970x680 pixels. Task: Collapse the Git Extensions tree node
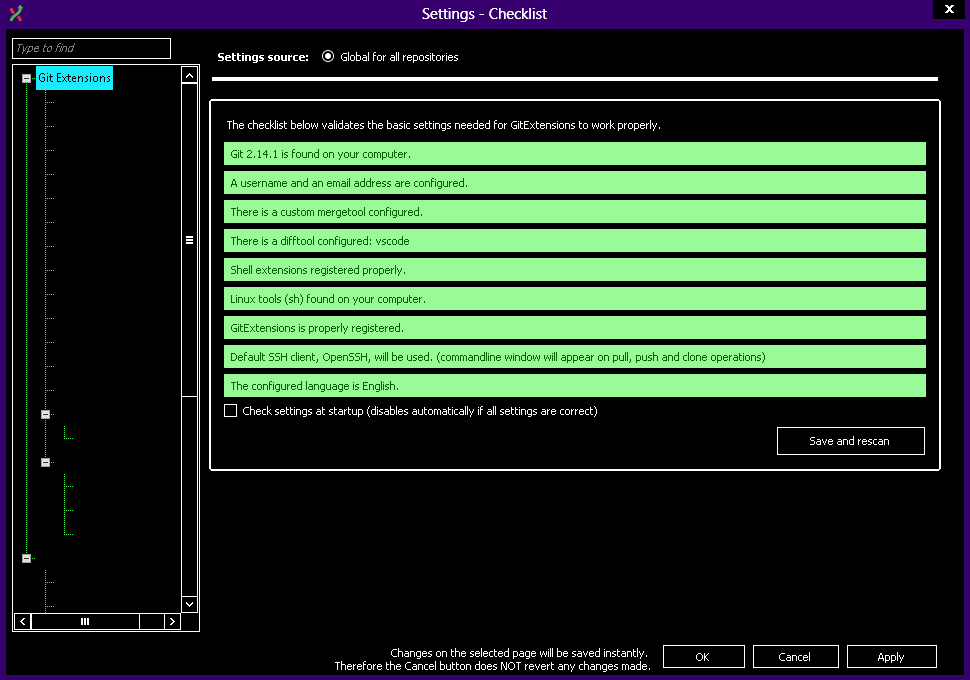click(x=27, y=79)
